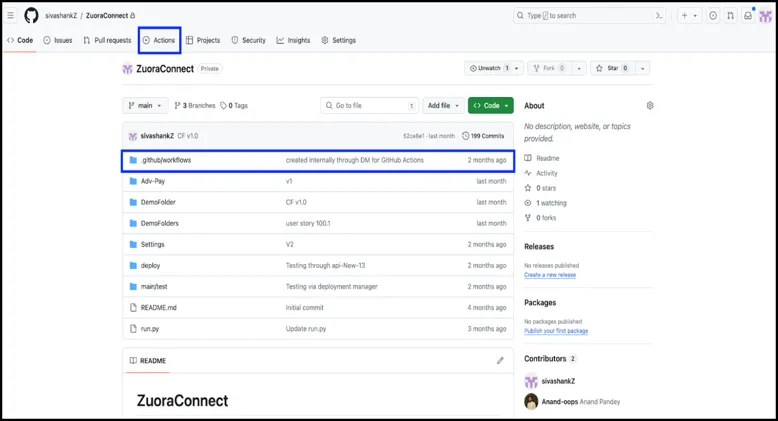Screen dimensions: 778x421
Task: Expand the Star lists dropdown
Action: [643, 68]
